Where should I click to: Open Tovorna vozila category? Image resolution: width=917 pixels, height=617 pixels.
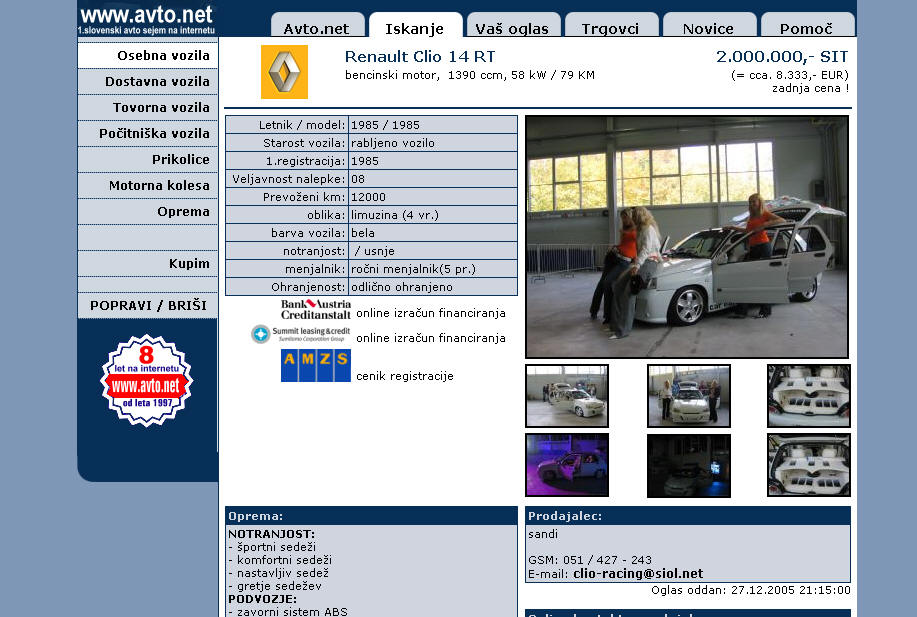(x=147, y=108)
